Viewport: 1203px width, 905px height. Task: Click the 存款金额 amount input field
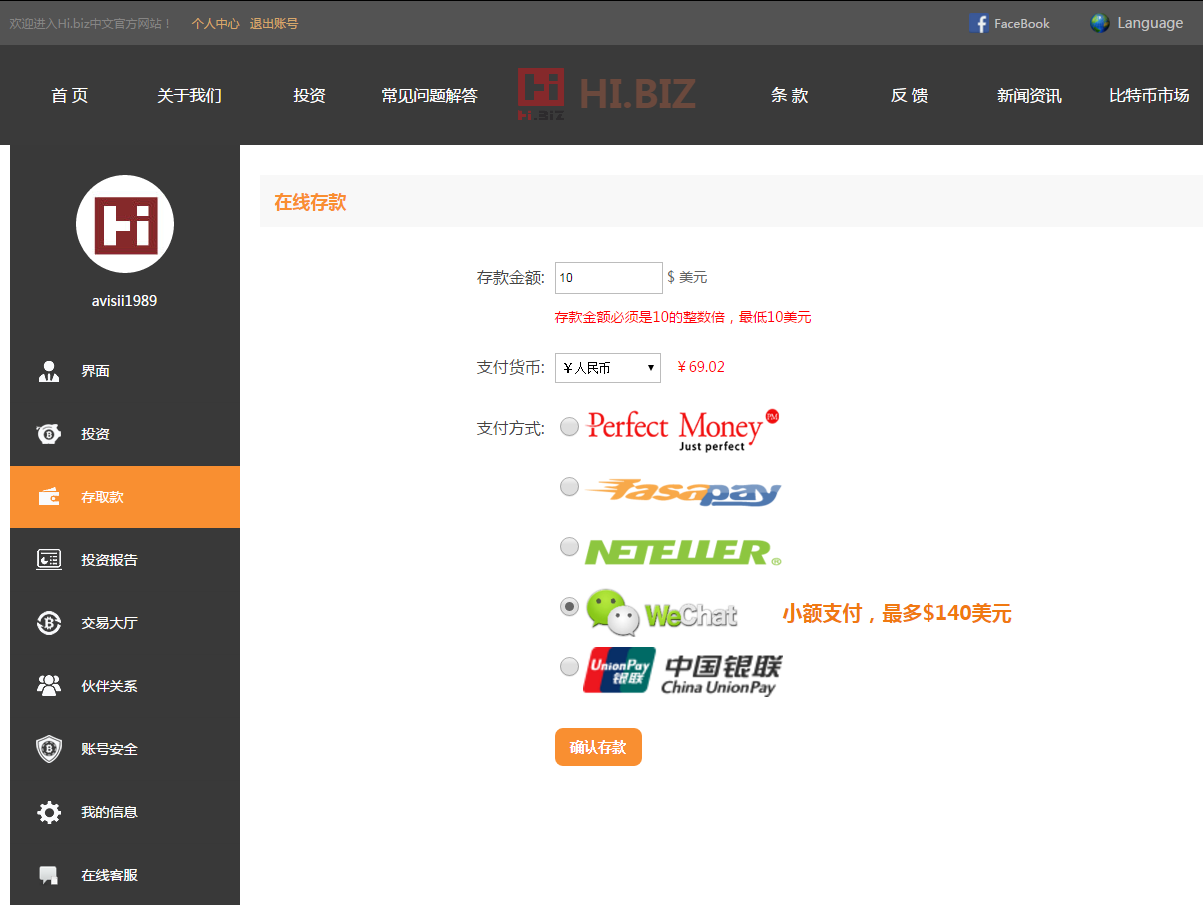[x=608, y=278]
